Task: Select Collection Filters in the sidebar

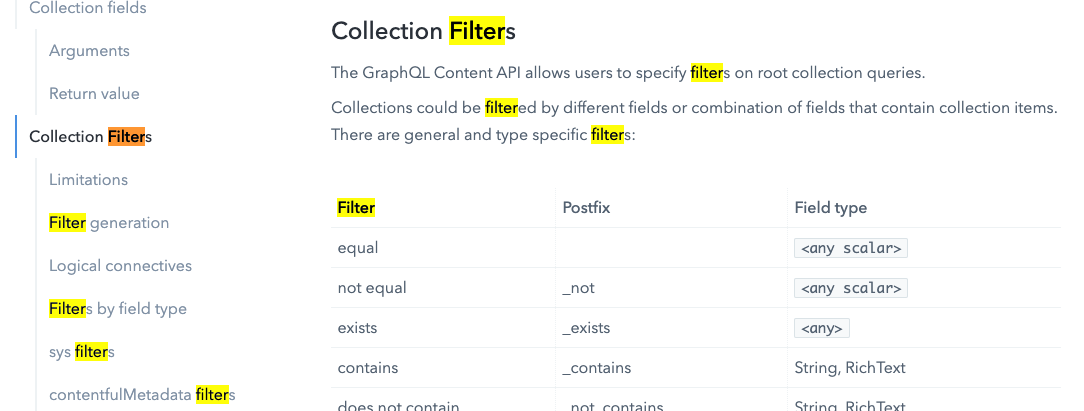Action: (91, 137)
